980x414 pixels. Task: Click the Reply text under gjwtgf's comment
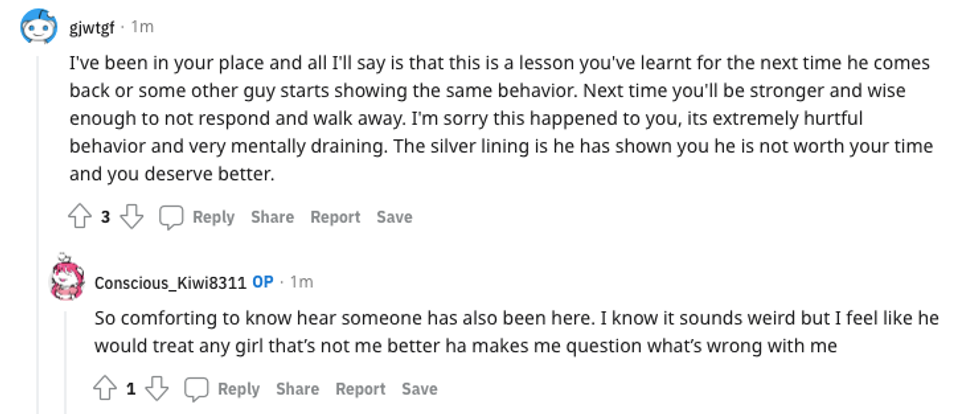[x=213, y=217]
